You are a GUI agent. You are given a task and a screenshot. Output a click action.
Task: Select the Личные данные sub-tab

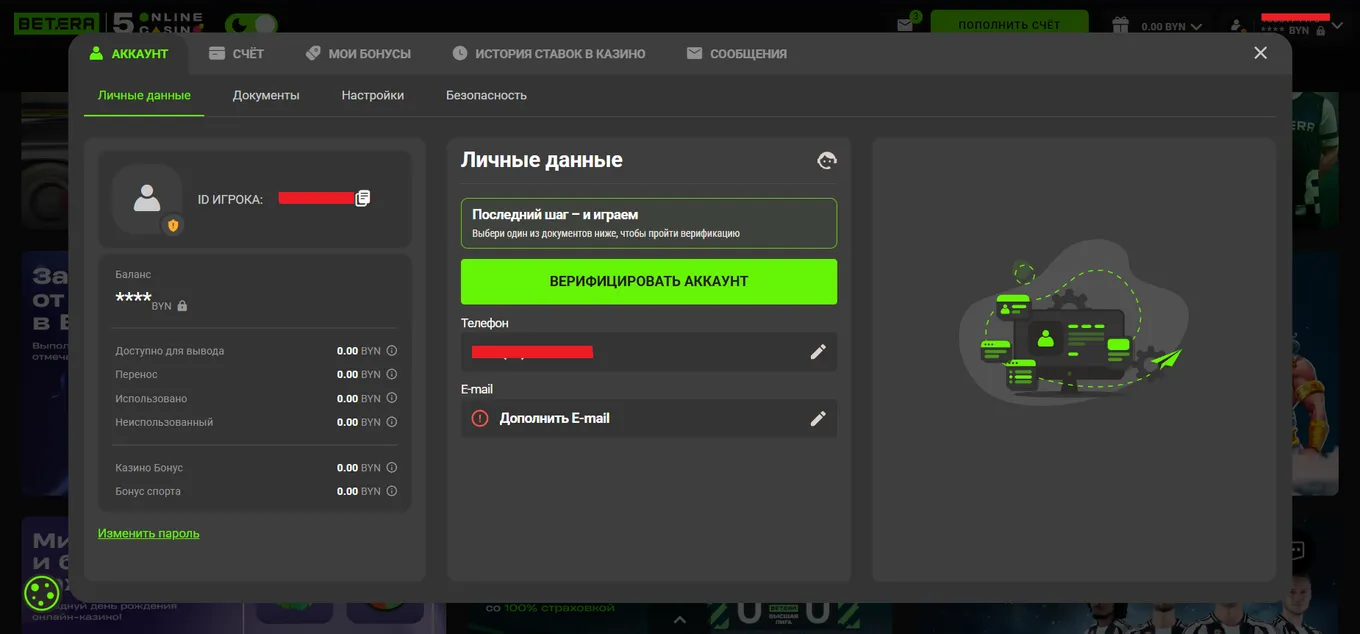point(144,95)
